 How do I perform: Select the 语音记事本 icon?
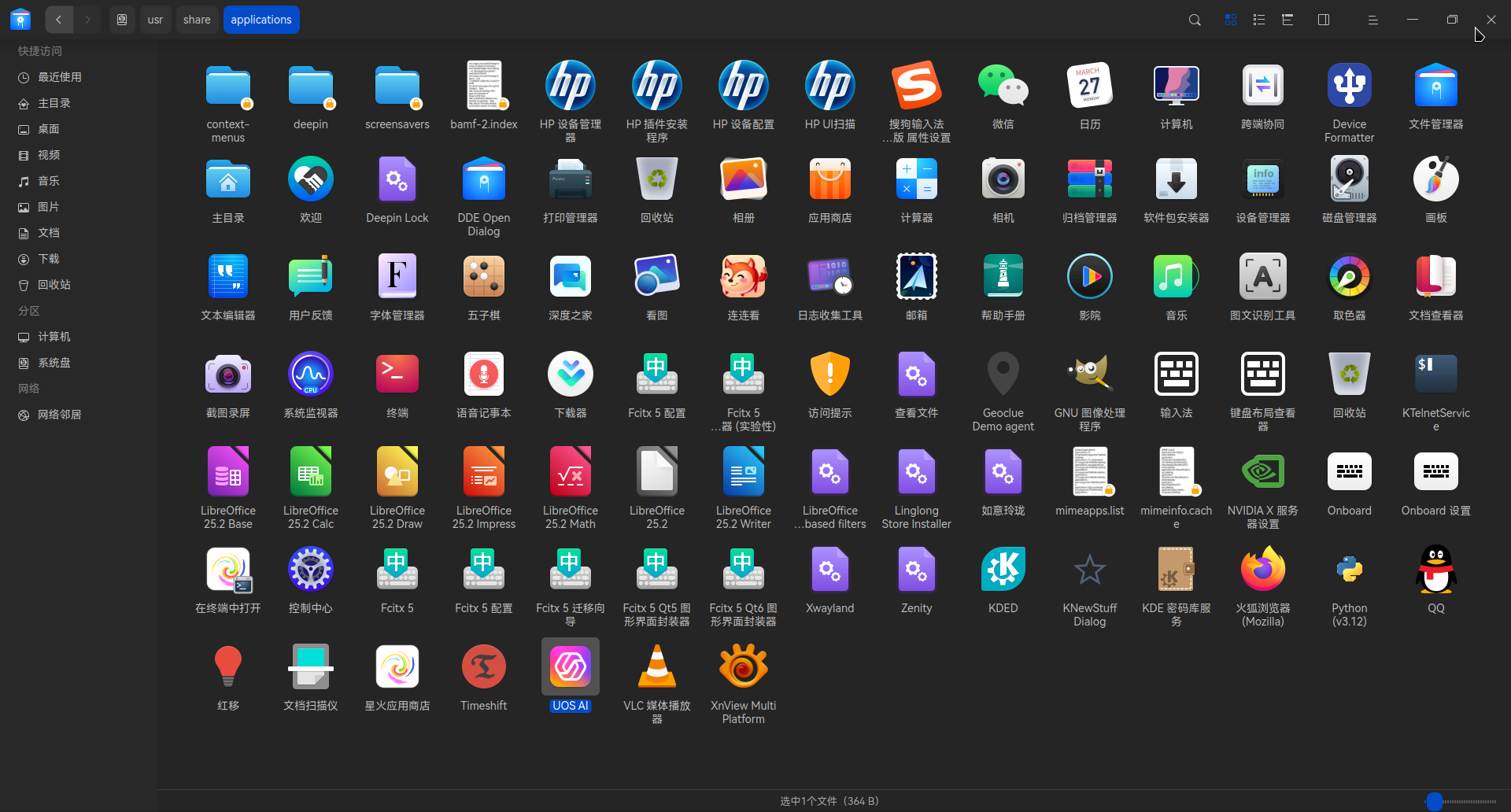point(483,374)
